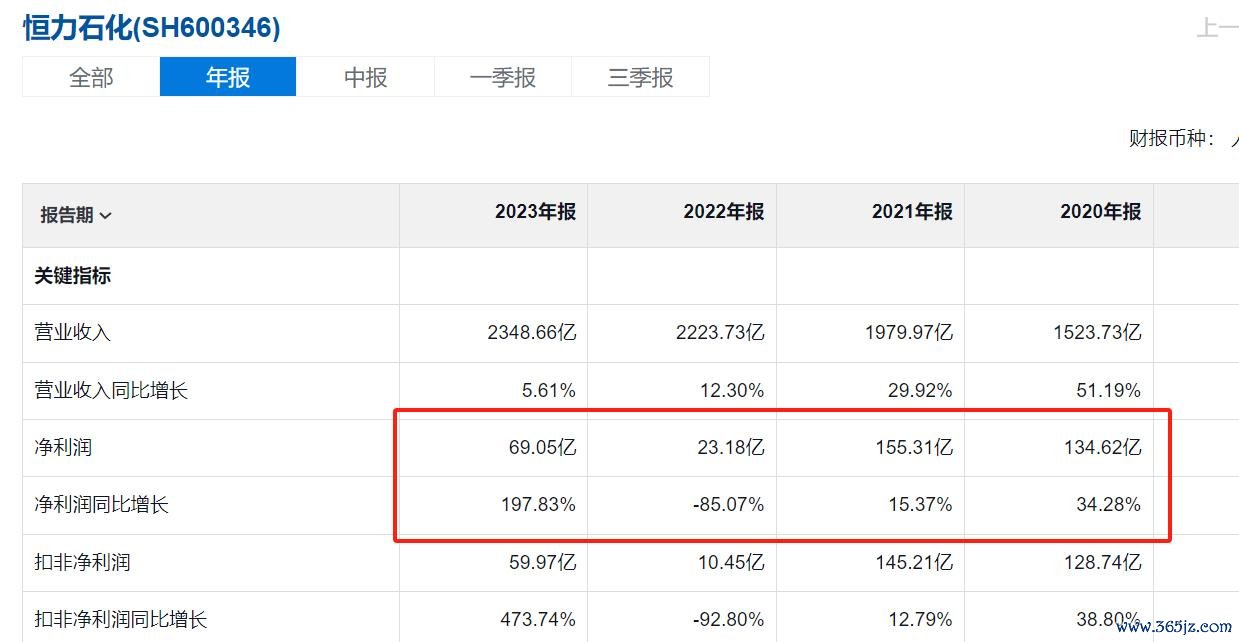This screenshot has width=1239, height=642.
Task: Click the -92.80% value
Action: [729, 620]
